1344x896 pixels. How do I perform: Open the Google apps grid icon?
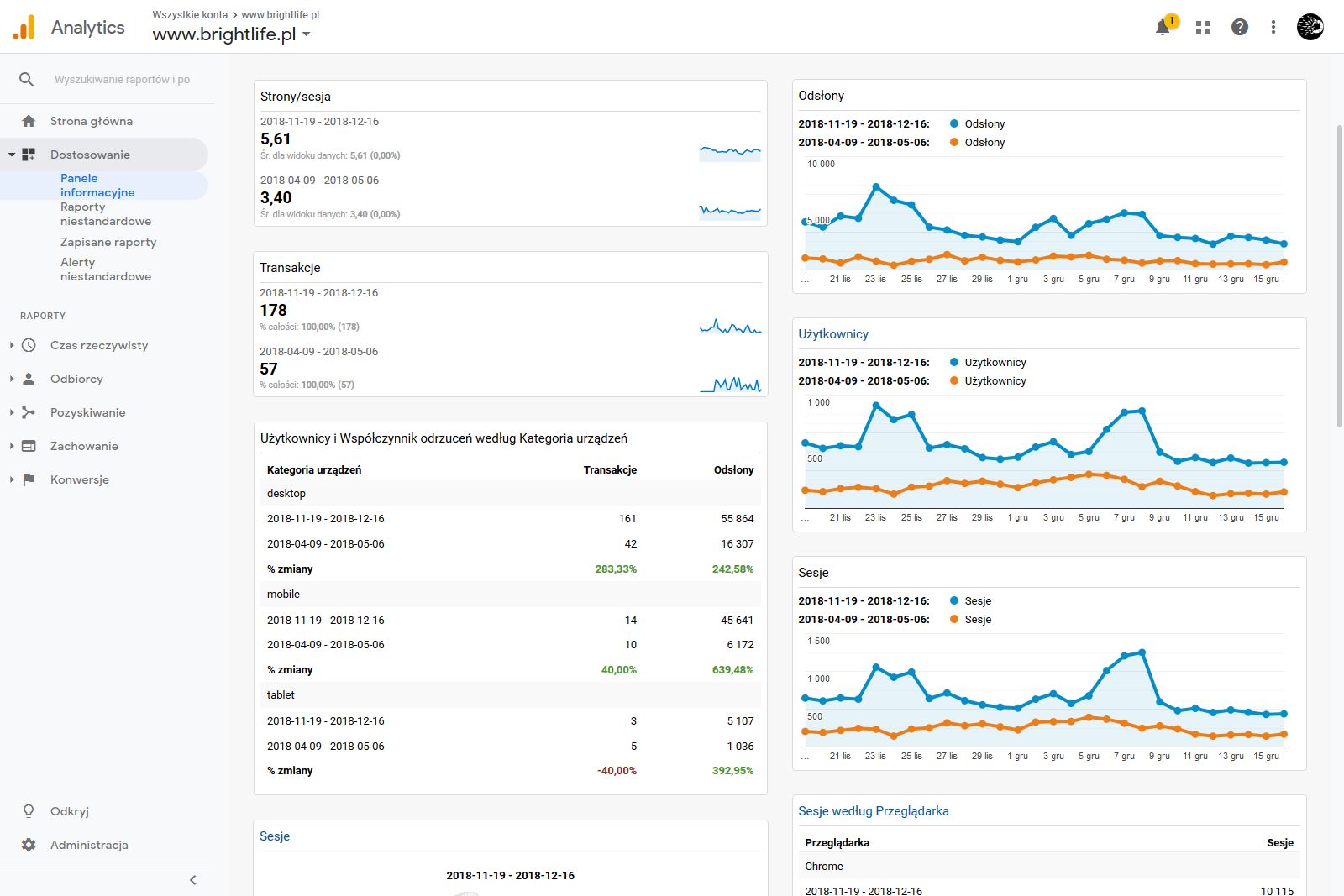tap(1203, 28)
